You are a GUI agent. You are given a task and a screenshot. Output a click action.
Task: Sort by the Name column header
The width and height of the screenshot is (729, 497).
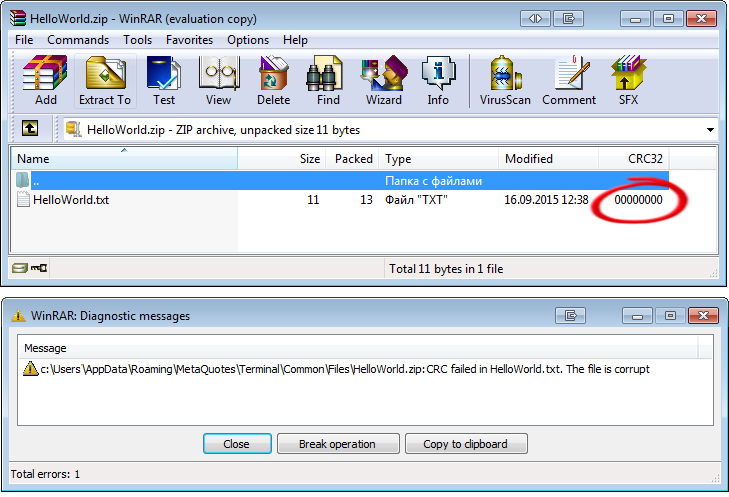[x=124, y=159]
